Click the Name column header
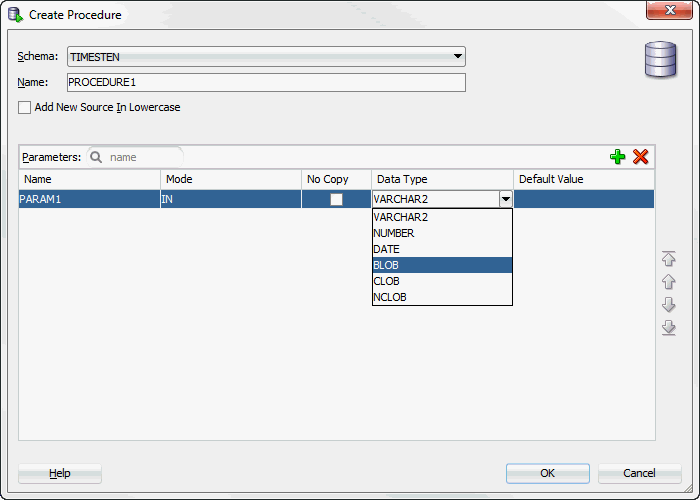 click(89, 179)
